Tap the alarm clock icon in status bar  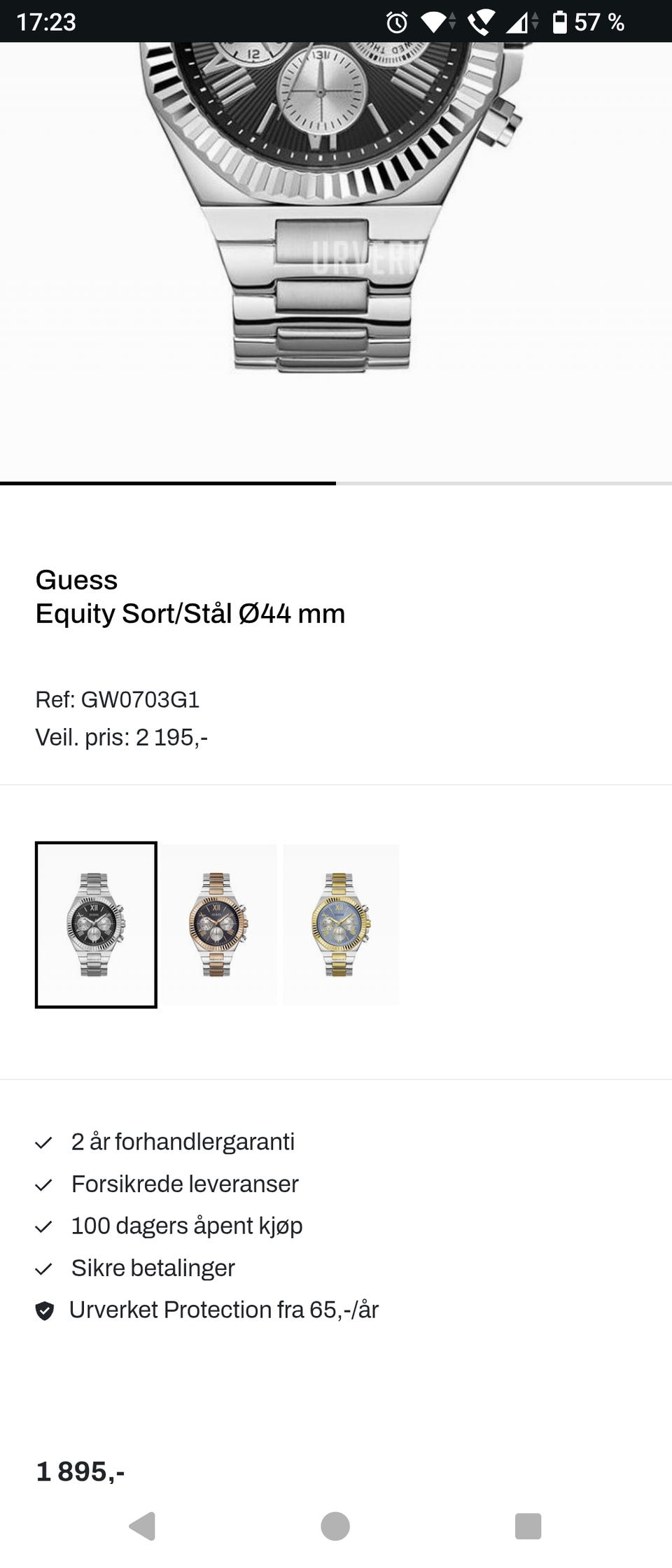point(395,22)
